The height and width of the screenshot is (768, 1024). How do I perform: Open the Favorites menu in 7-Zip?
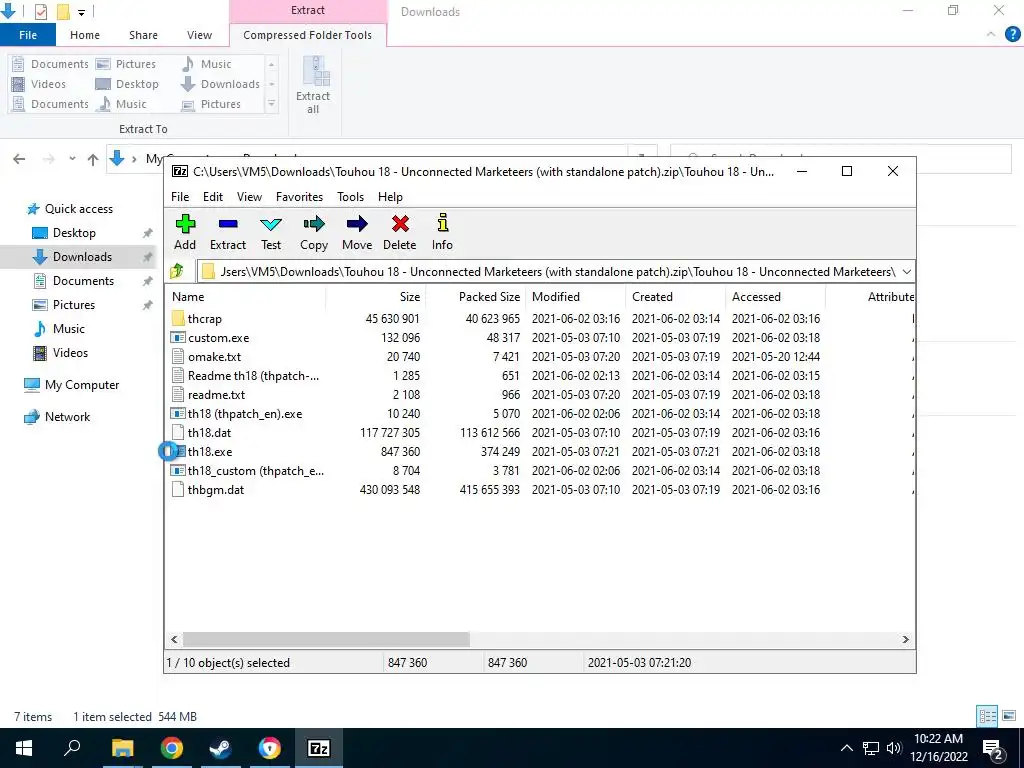tap(299, 197)
